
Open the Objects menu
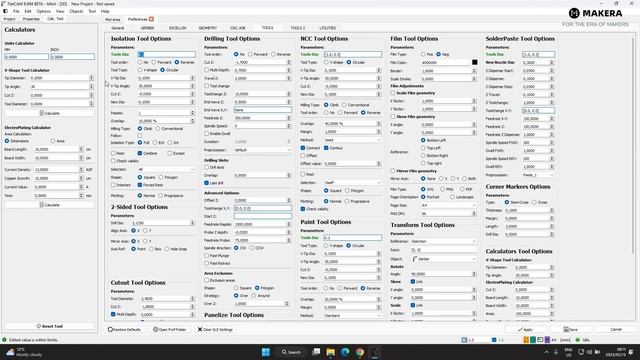point(76,11)
